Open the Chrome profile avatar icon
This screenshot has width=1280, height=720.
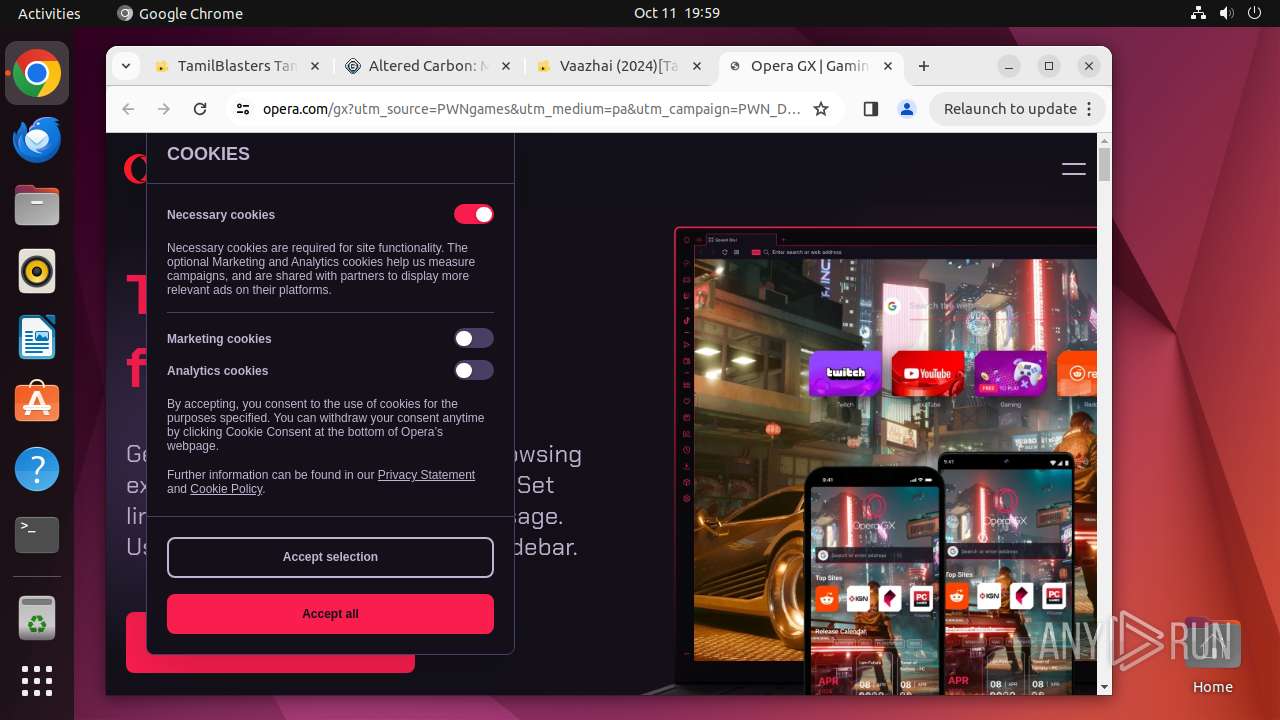907,109
